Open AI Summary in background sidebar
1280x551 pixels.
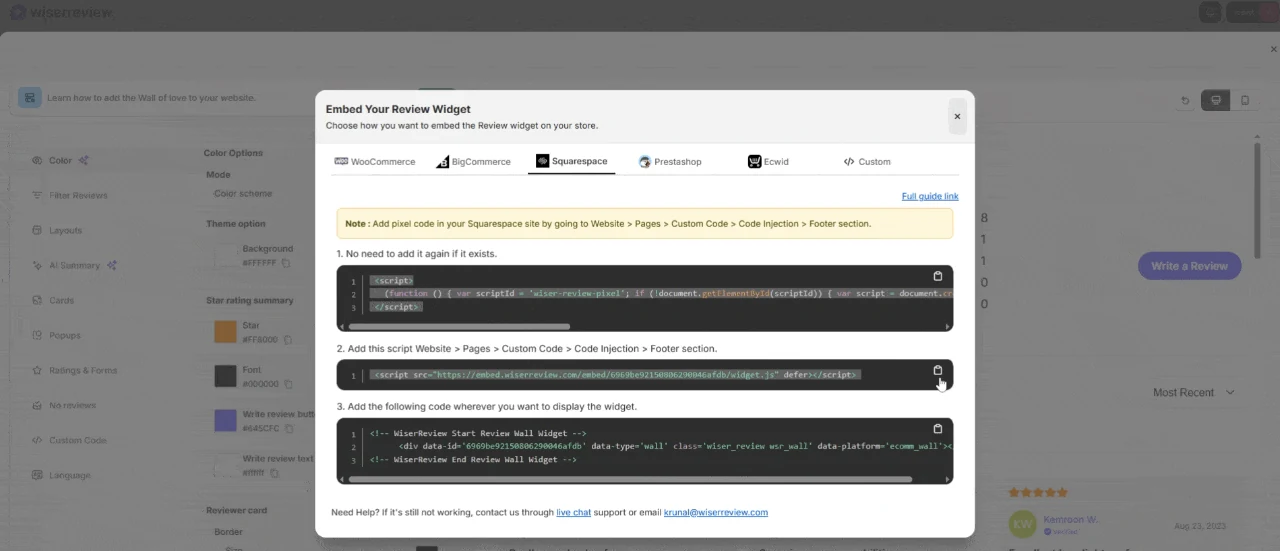(75, 265)
